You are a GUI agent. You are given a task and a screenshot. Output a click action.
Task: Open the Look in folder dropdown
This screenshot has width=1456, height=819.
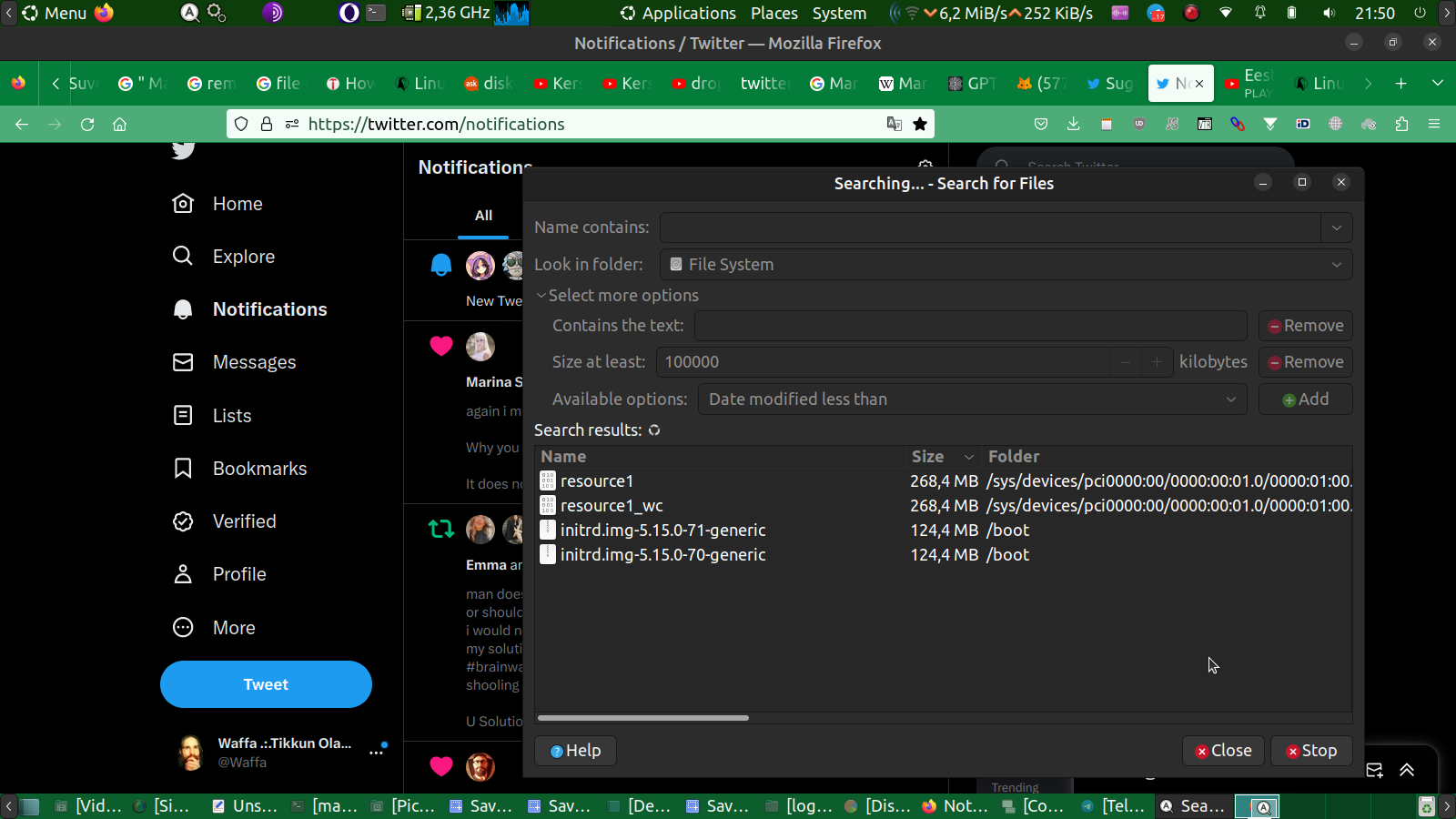[1006, 265]
